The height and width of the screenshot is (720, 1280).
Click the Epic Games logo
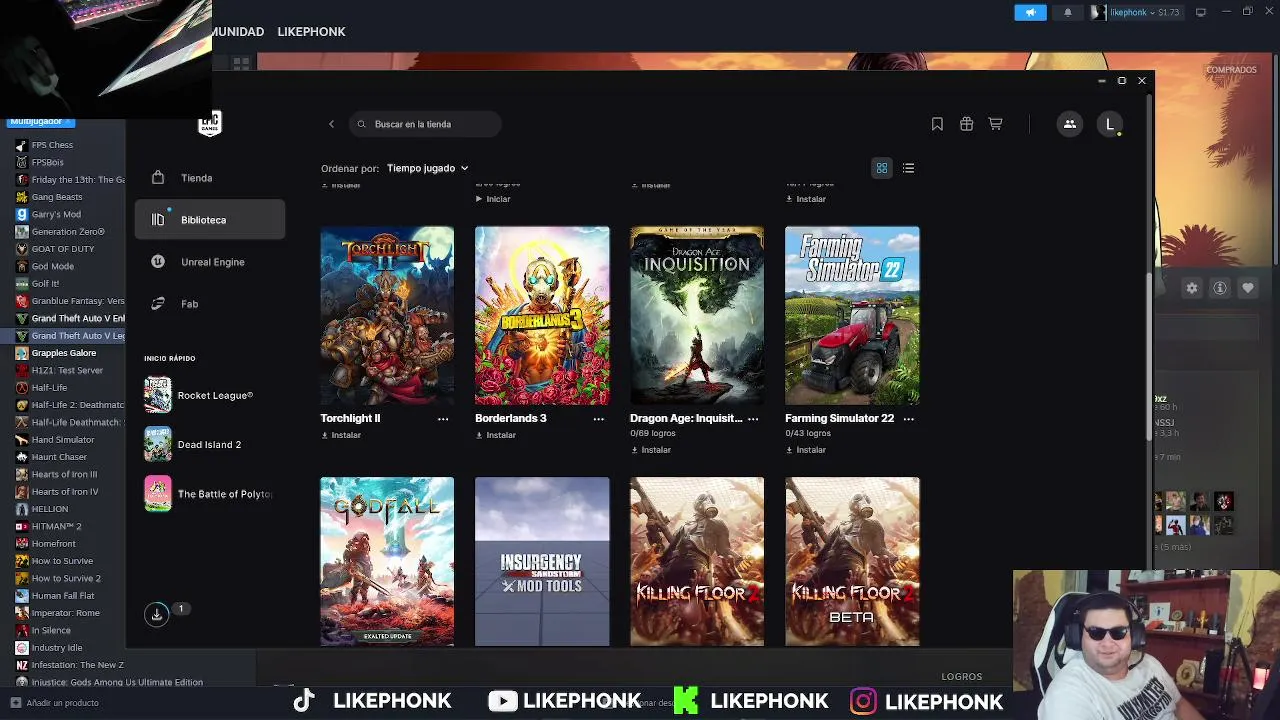[209, 123]
